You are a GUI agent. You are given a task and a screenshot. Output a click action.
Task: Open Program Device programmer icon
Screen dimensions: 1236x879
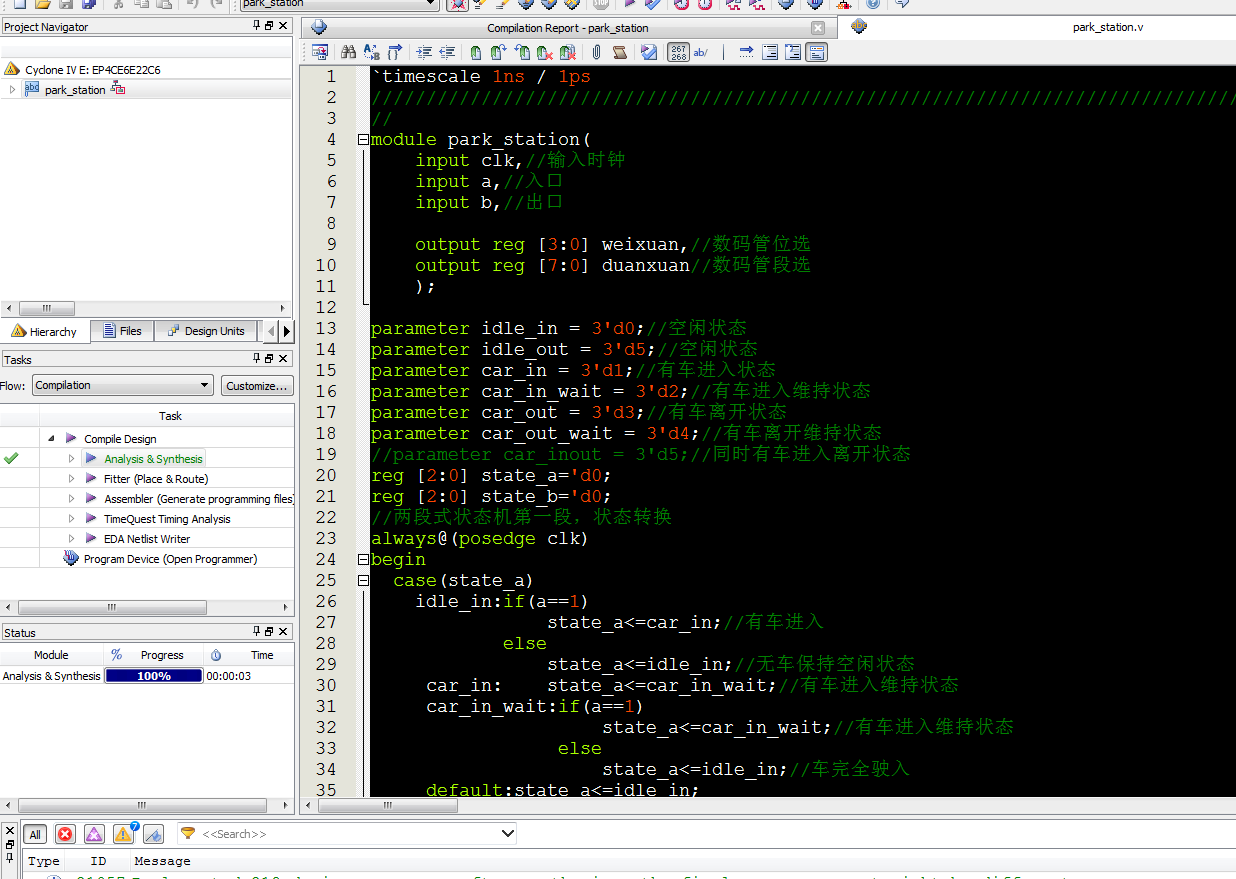tap(71, 559)
